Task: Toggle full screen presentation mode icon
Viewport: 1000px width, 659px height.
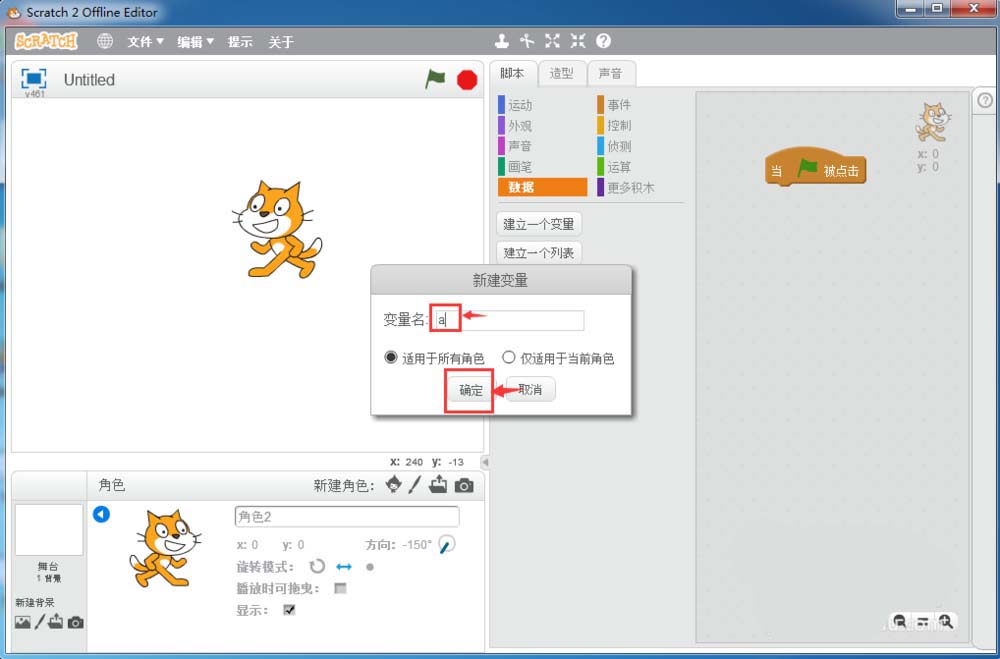Action: pyautogui.click(x=33, y=78)
